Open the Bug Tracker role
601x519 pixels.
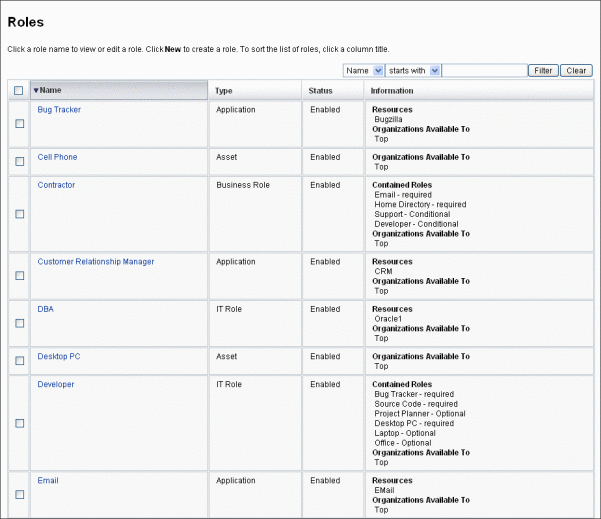[x=59, y=110]
